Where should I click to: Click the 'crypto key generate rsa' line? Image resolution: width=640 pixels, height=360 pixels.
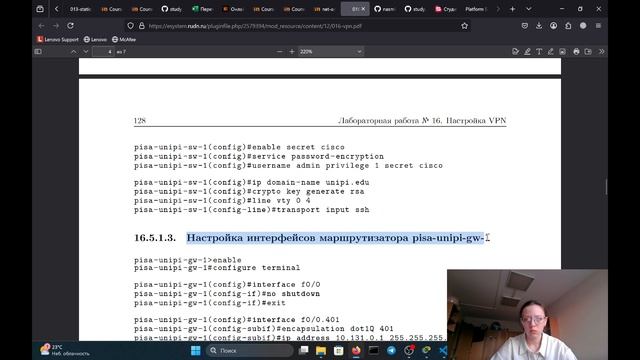coord(249,191)
